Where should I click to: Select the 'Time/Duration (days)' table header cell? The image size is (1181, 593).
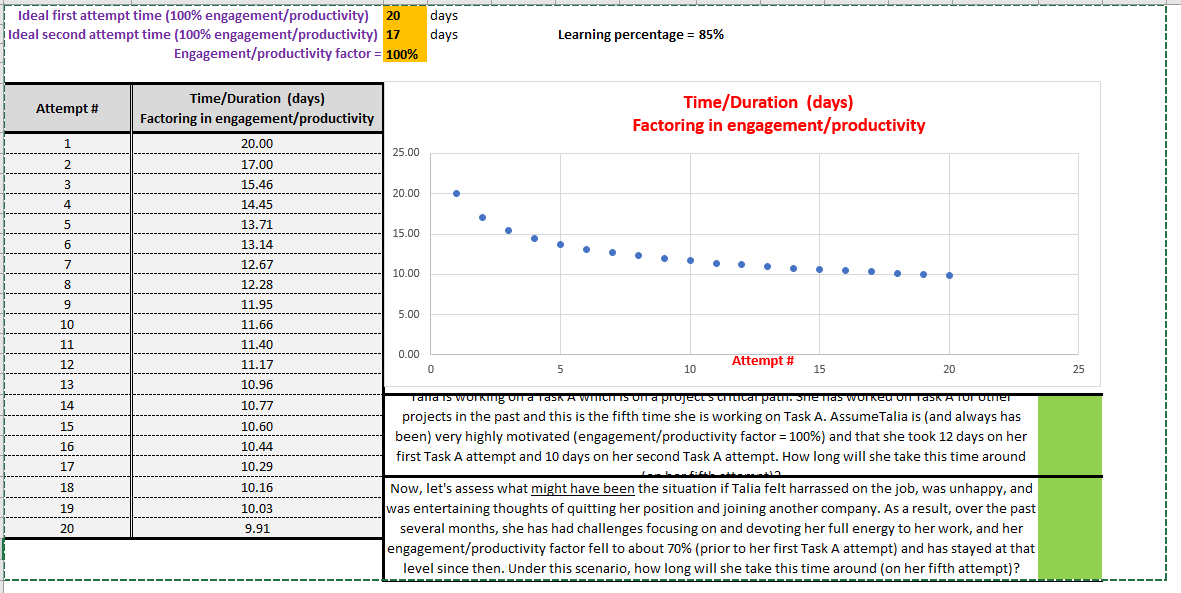click(x=257, y=109)
